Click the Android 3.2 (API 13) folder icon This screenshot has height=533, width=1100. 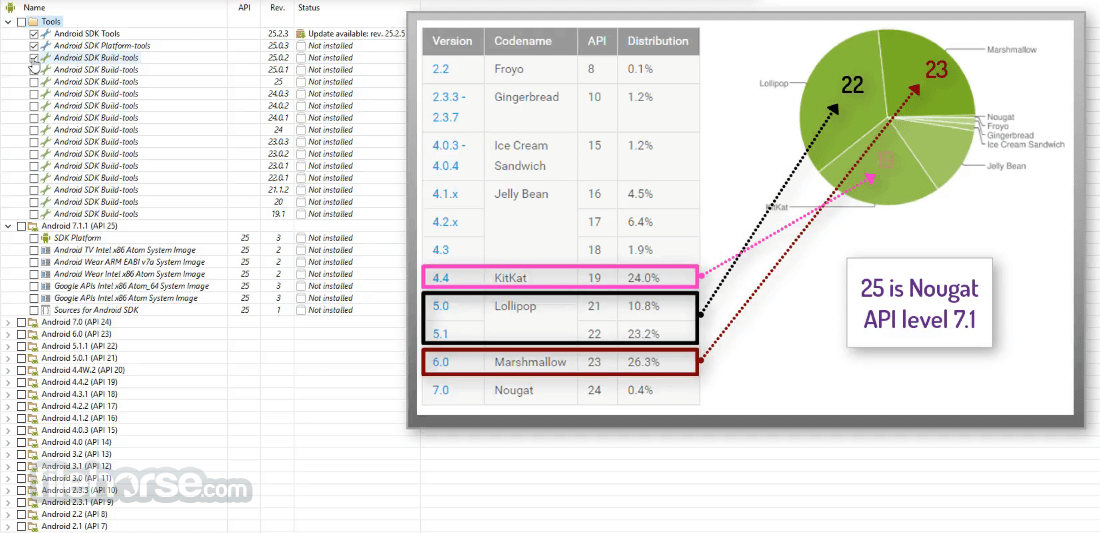[33, 454]
